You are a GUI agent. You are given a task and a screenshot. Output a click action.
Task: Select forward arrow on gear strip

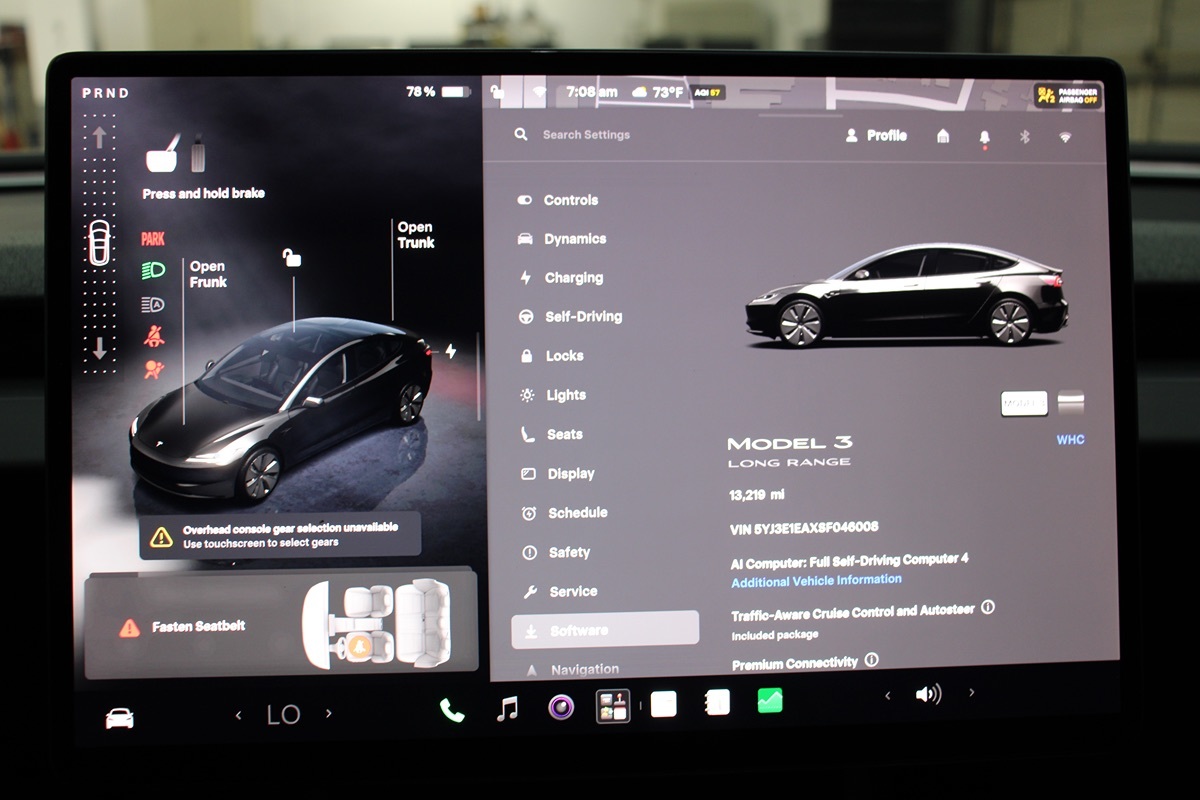pyautogui.click(x=99, y=138)
